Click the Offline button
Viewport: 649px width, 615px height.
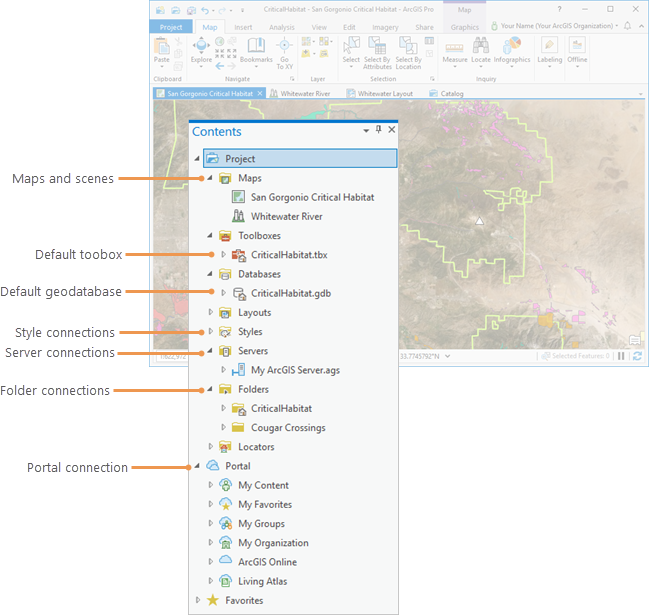tap(577, 51)
